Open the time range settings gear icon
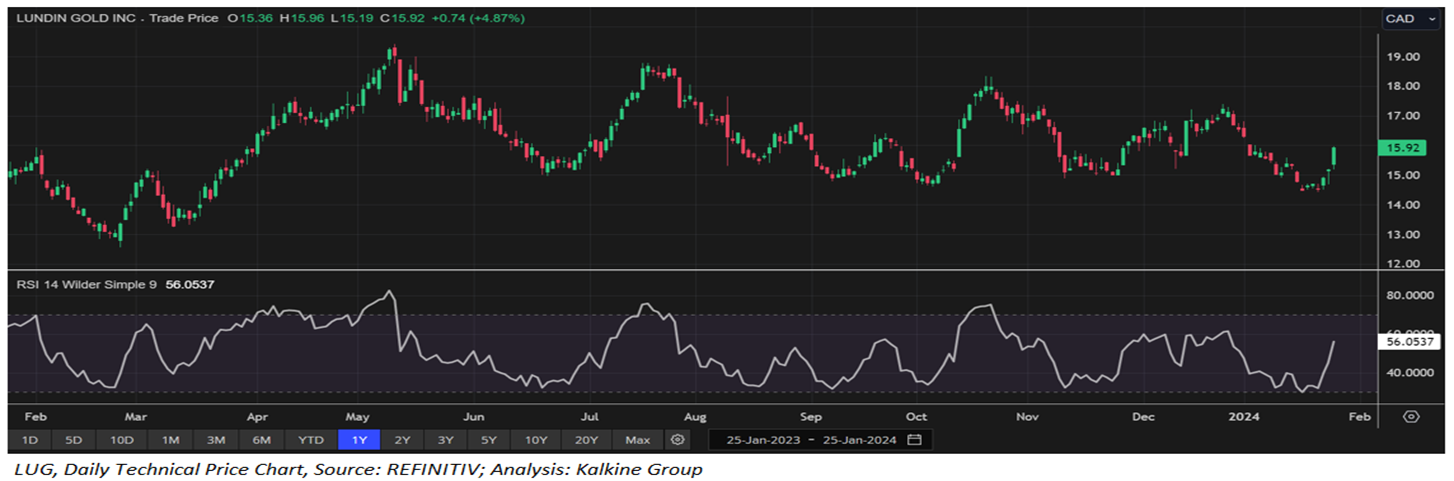This screenshot has width=1454, height=481. (678, 440)
